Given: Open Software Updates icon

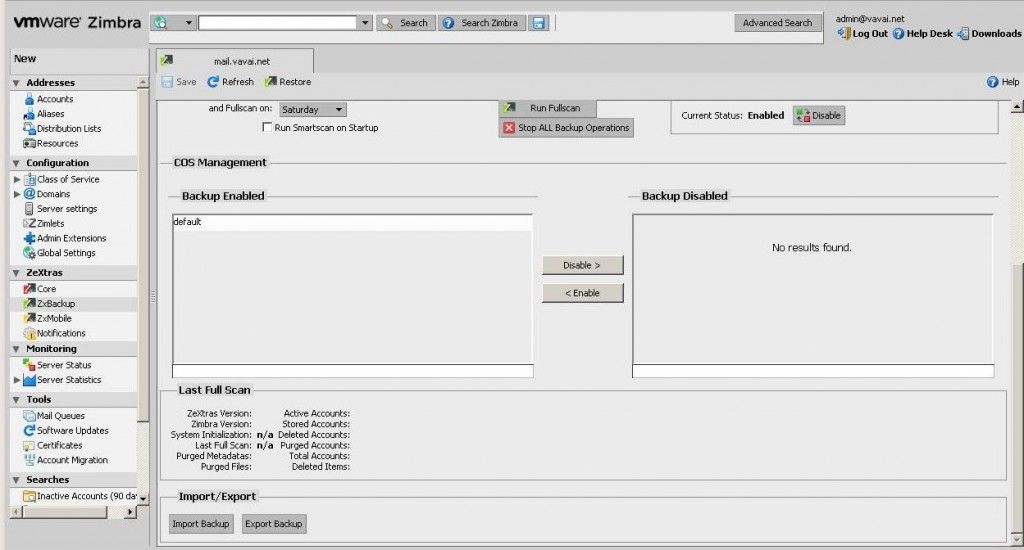Looking at the screenshot, I should tap(29, 430).
